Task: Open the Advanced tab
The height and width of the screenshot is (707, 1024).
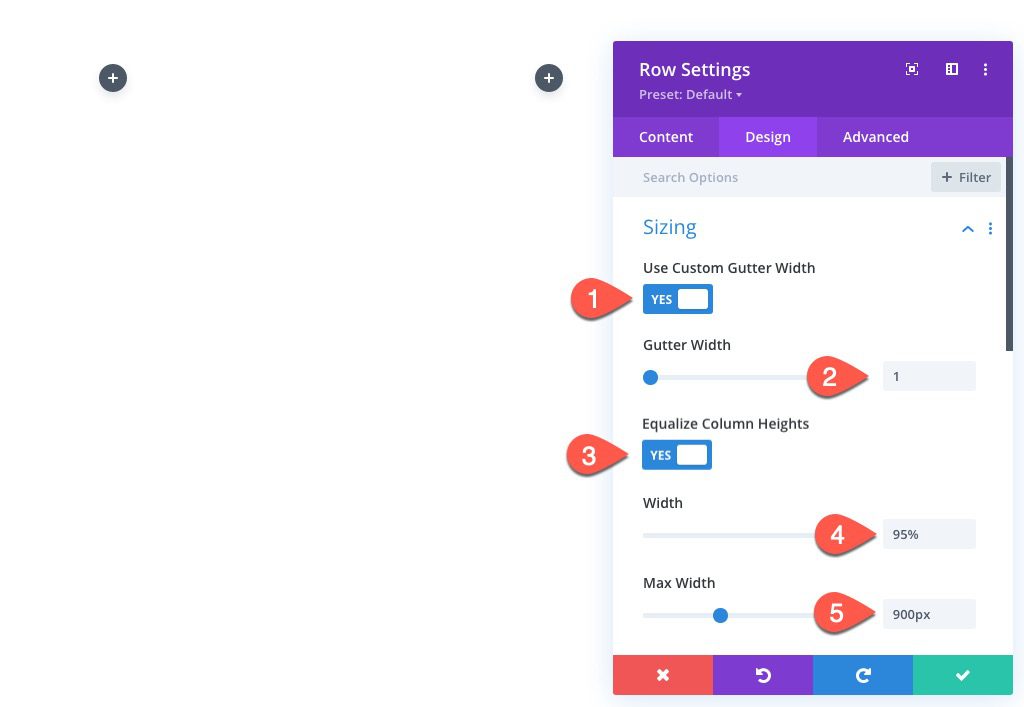Action: pyautogui.click(x=875, y=136)
